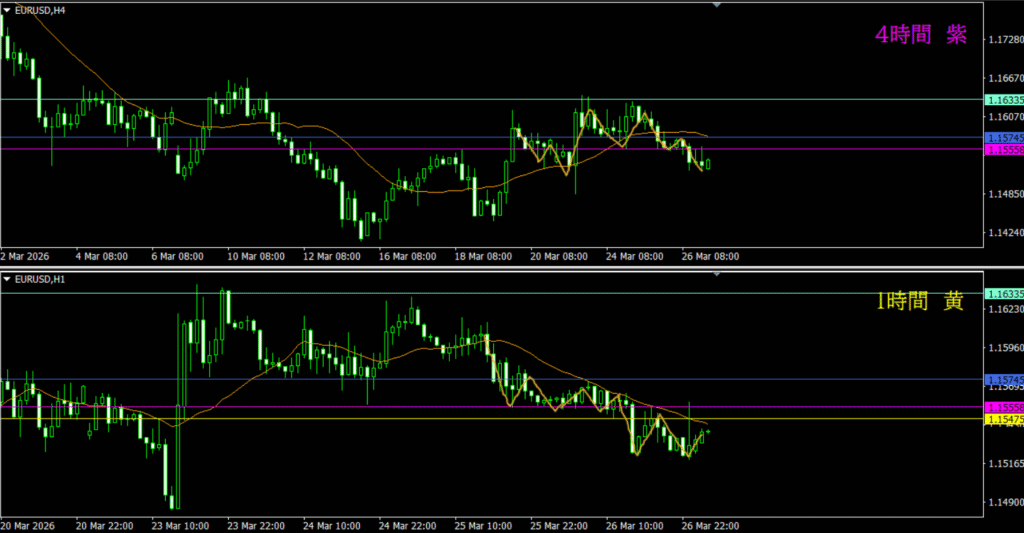Click the '10 Mar 08:00' time label on H4 axis

tap(255, 257)
